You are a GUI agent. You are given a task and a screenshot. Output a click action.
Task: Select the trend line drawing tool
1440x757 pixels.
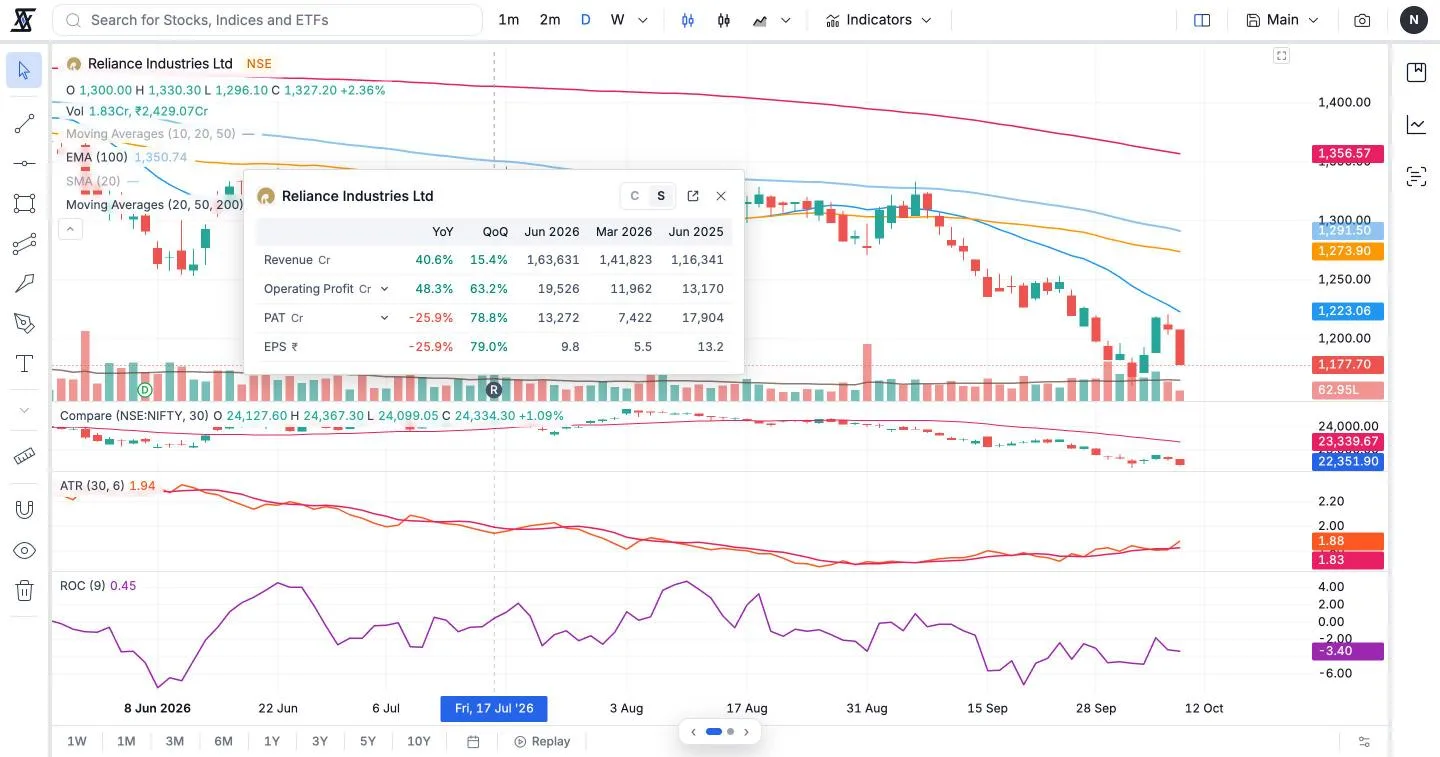24,124
